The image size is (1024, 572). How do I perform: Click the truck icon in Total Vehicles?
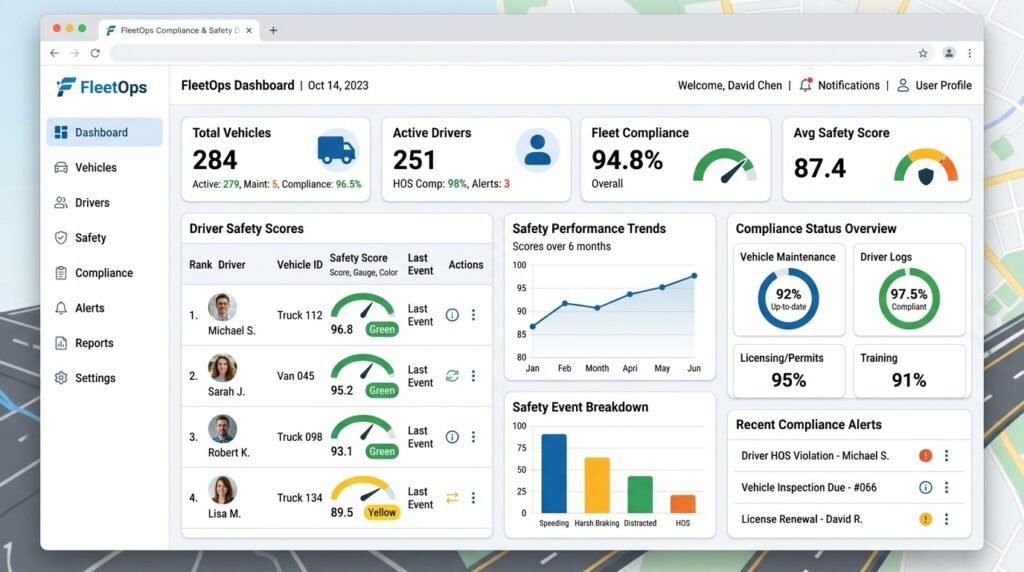[x=337, y=150]
